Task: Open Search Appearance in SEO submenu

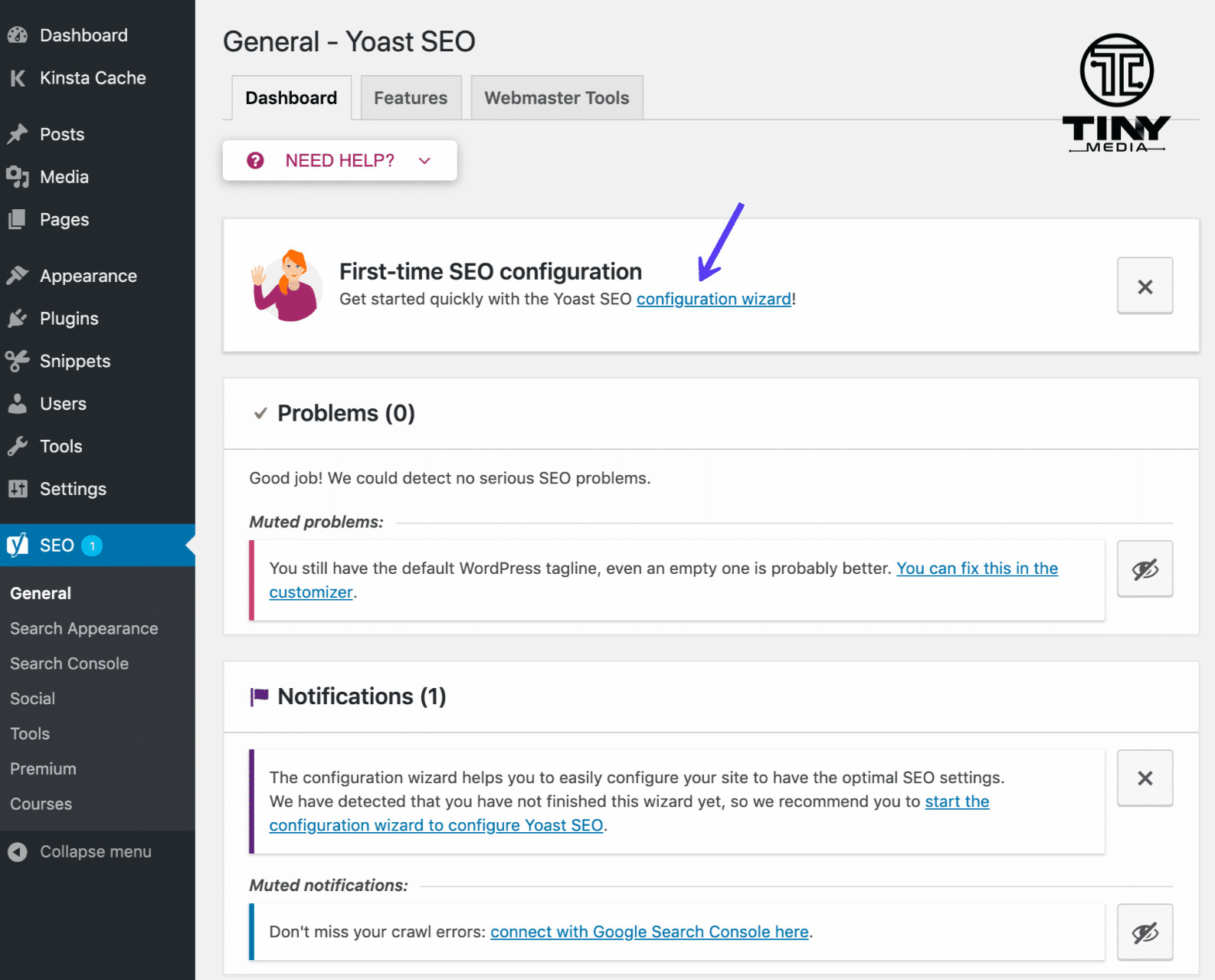Action: [84, 629]
